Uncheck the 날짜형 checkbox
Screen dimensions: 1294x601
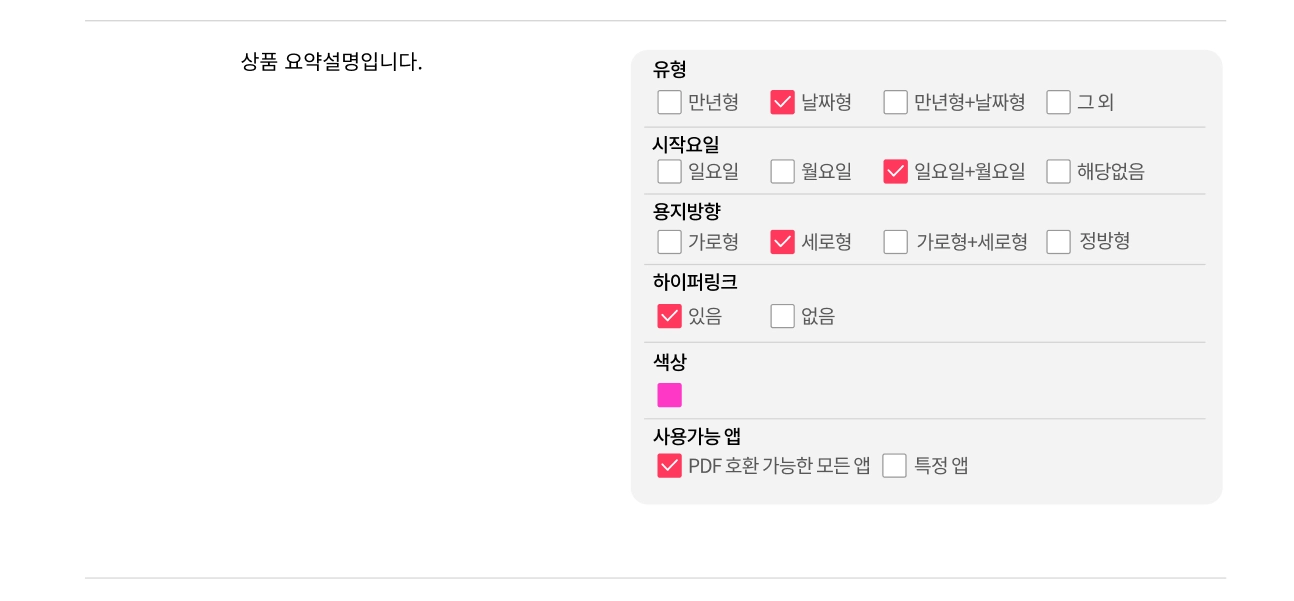(782, 102)
